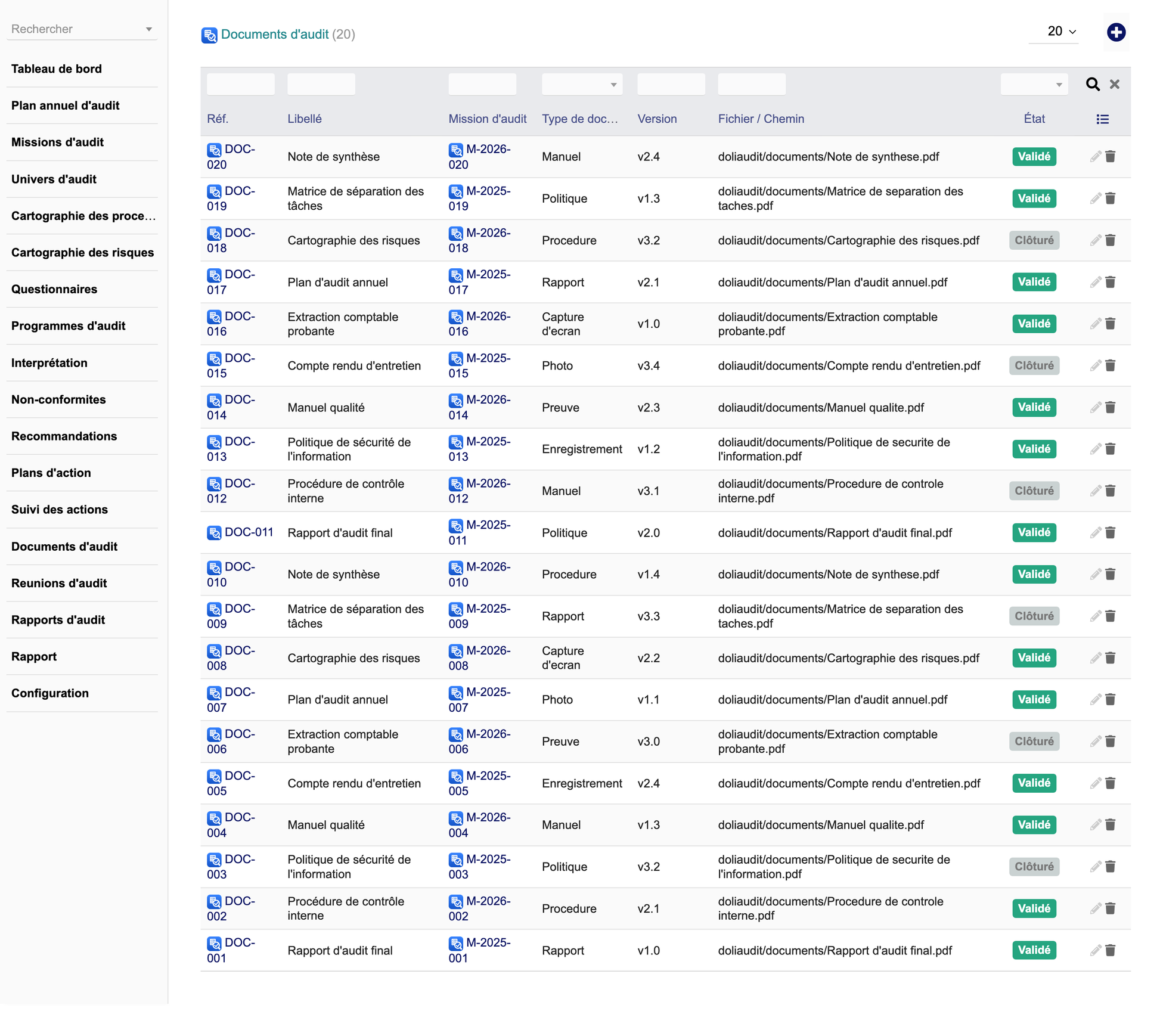Delete DOC-016 with its trash icon
The image size is (1160, 1036).
click(x=1110, y=324)
